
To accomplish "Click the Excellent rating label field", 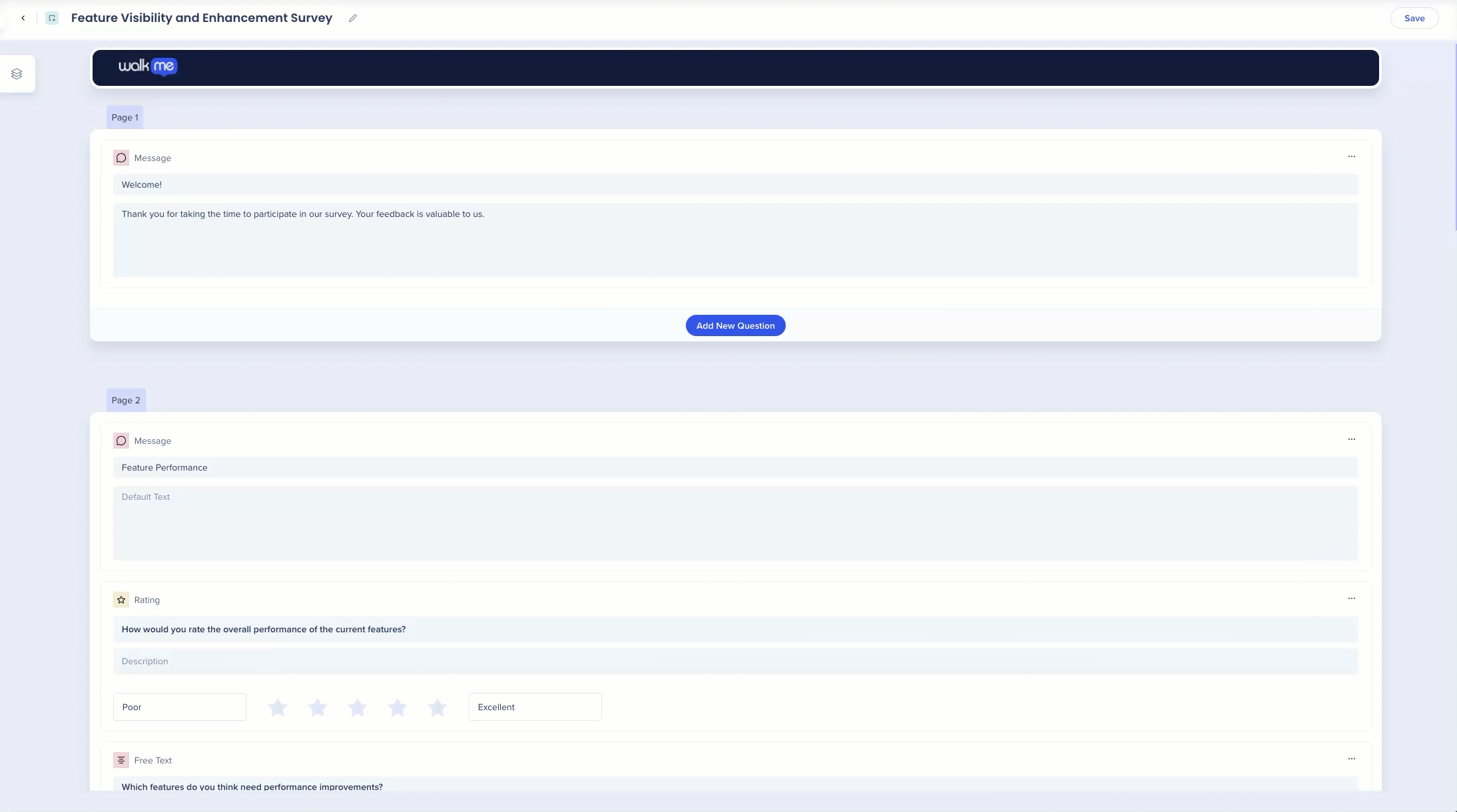I will [x=535, y=707].
